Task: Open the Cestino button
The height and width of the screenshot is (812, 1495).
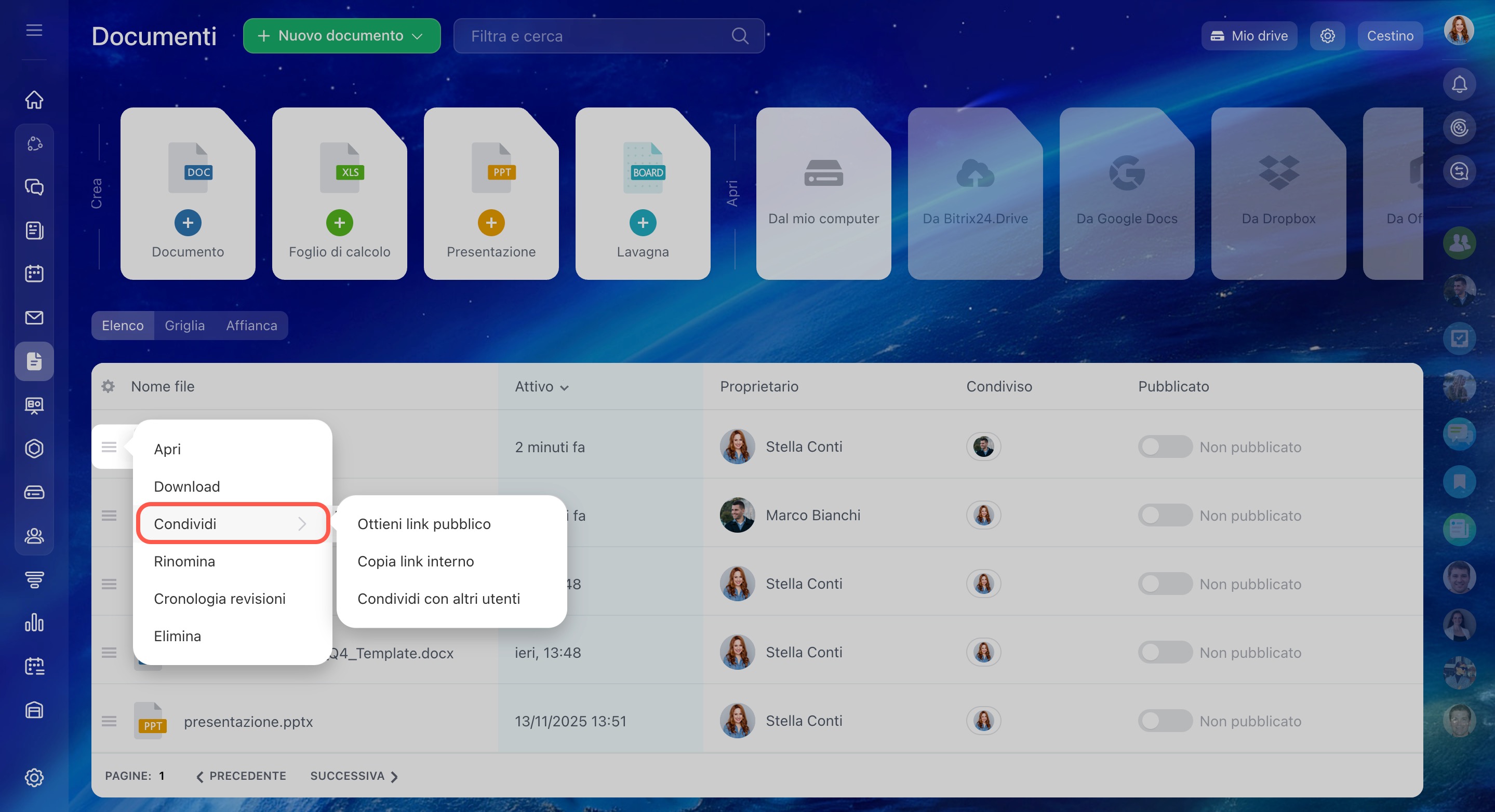Action: pos(1390,36)
